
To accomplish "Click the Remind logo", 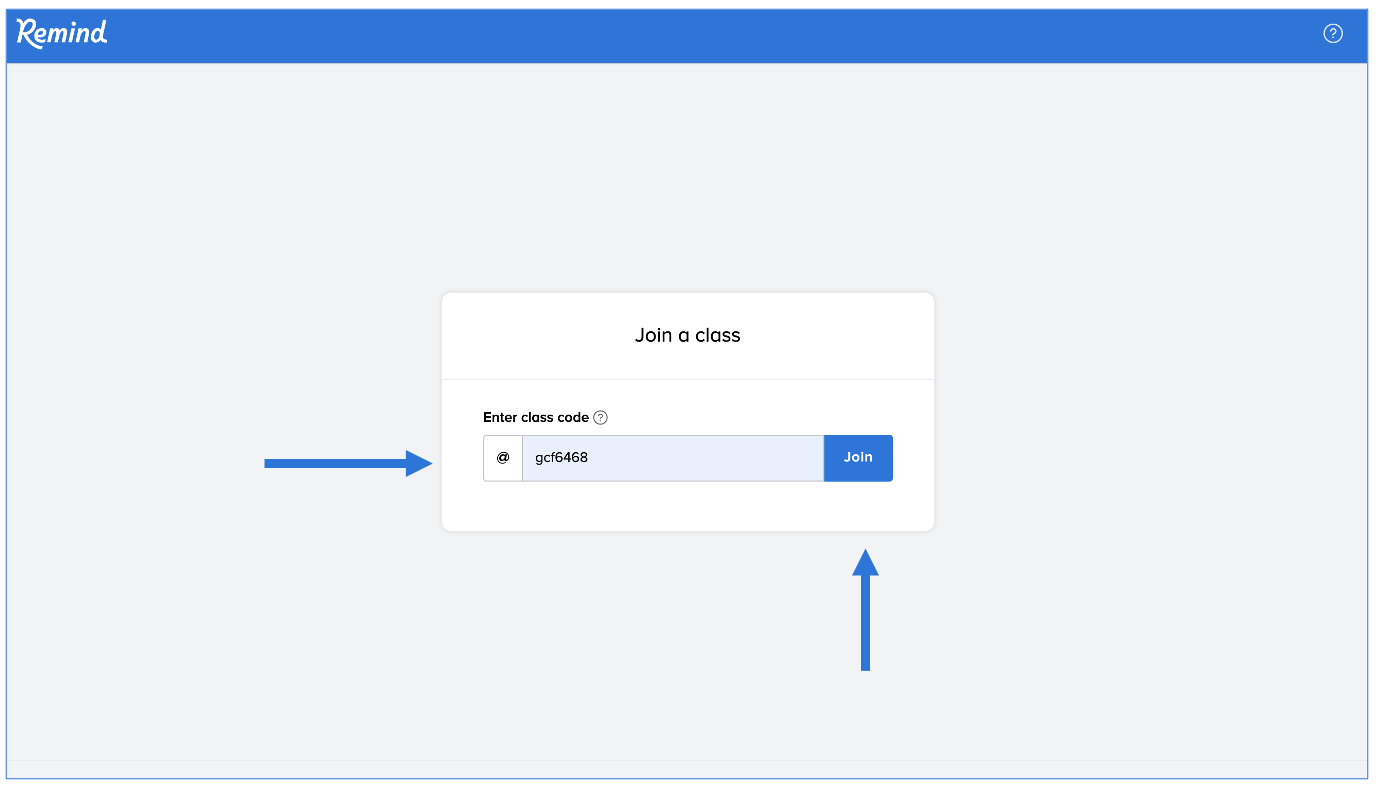I will click(62, 33).
